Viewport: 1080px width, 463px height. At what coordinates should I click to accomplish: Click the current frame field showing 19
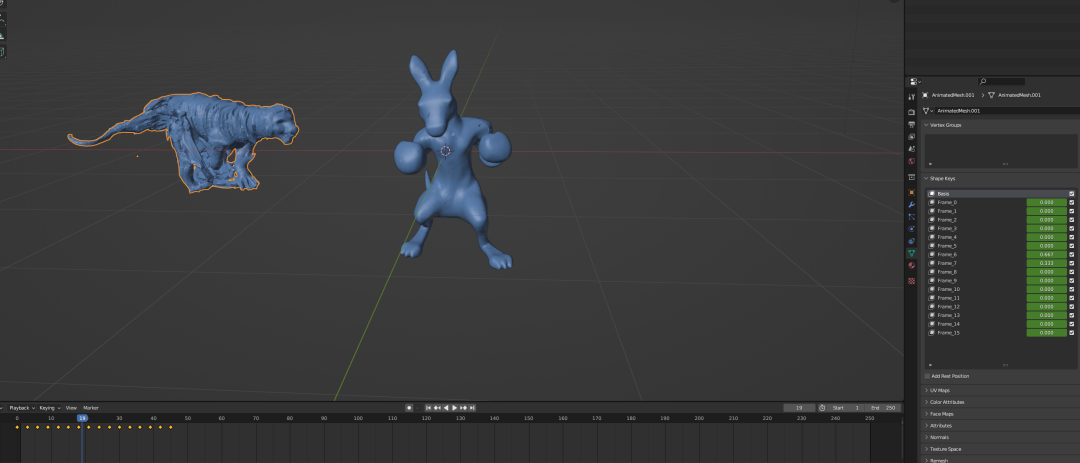pyautogui.click(x=800, y=408)
